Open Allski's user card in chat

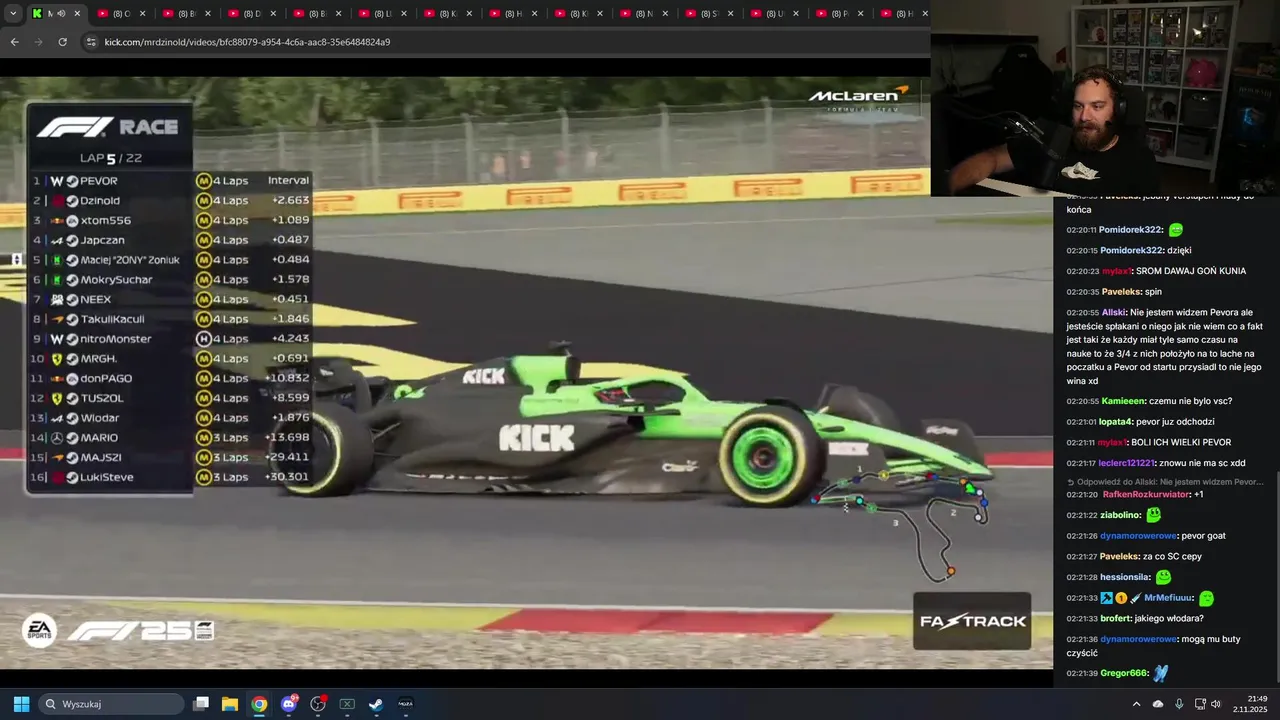click(1114, 312)
